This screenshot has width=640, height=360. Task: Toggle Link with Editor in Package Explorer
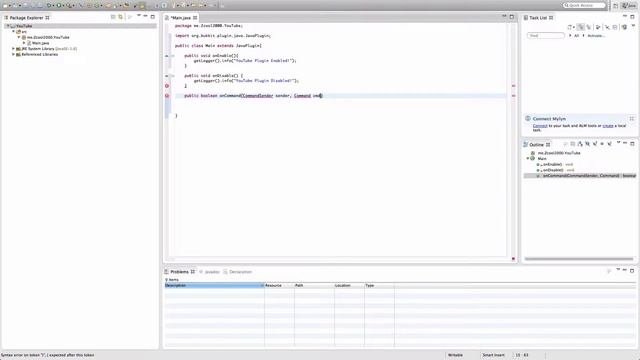click(120, 17)
